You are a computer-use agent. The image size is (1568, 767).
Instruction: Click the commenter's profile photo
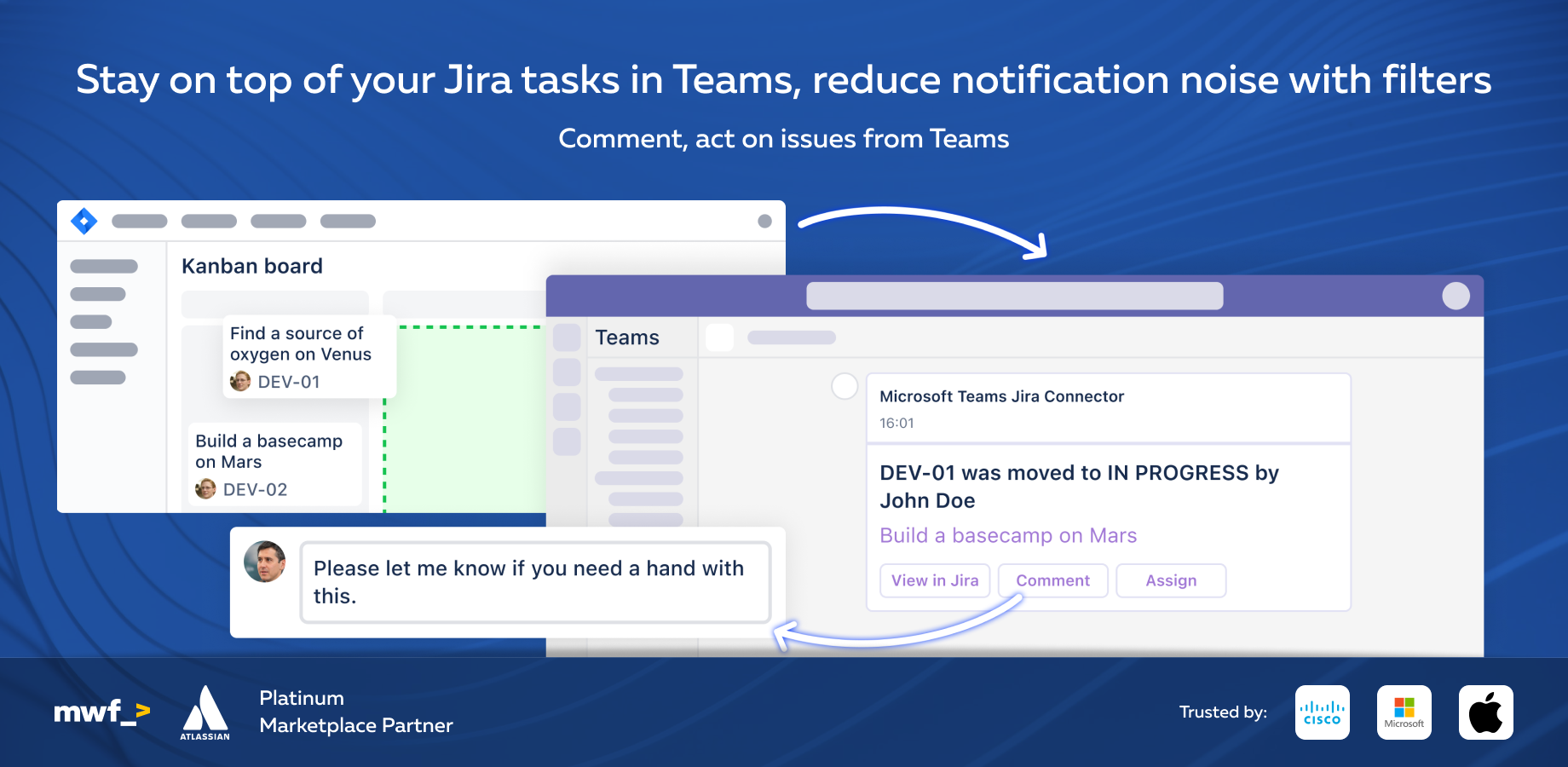pos(265,562)
